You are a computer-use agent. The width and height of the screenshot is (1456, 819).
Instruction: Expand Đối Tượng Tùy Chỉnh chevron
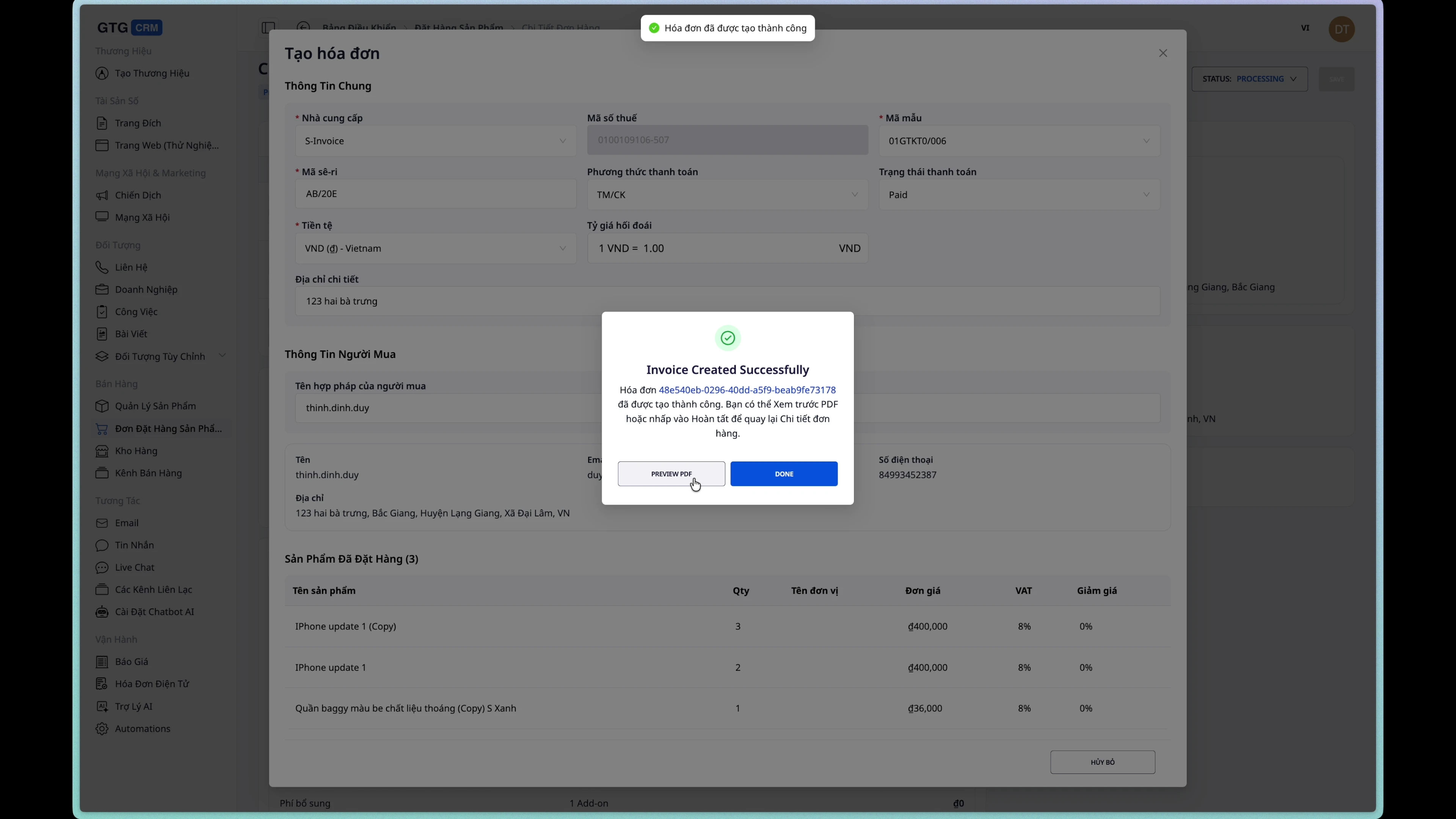pos(222,355)
